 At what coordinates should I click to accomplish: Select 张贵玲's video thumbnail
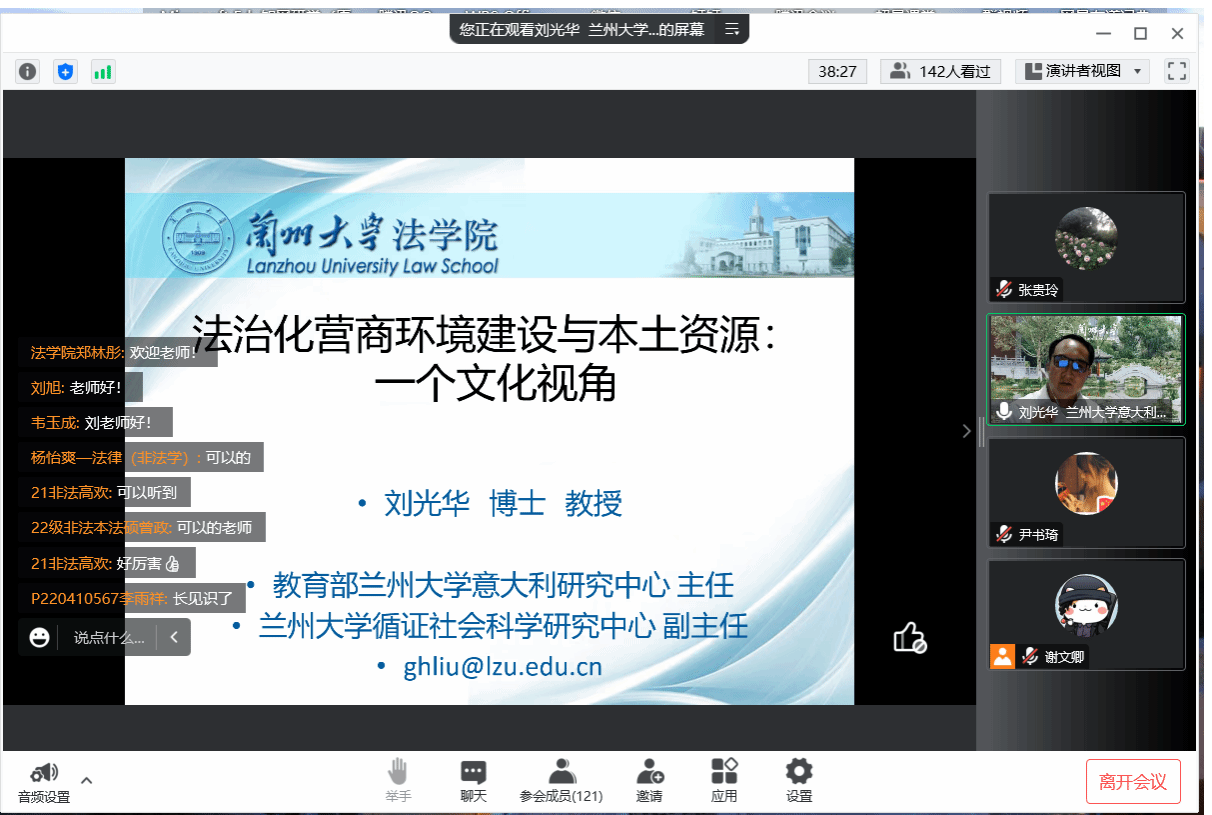point(1086,247)
